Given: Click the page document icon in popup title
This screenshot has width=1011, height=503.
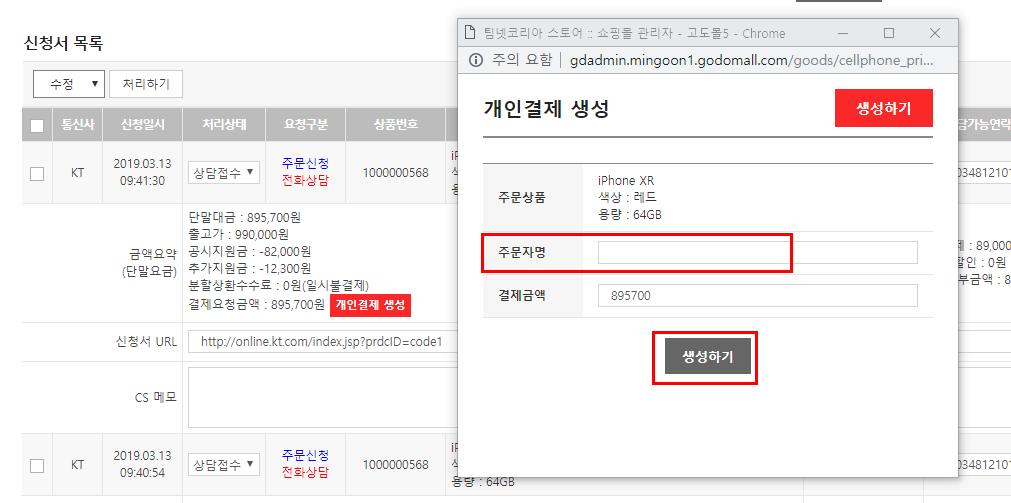Looking at the screenshot, I should click(x=469, y=33).
